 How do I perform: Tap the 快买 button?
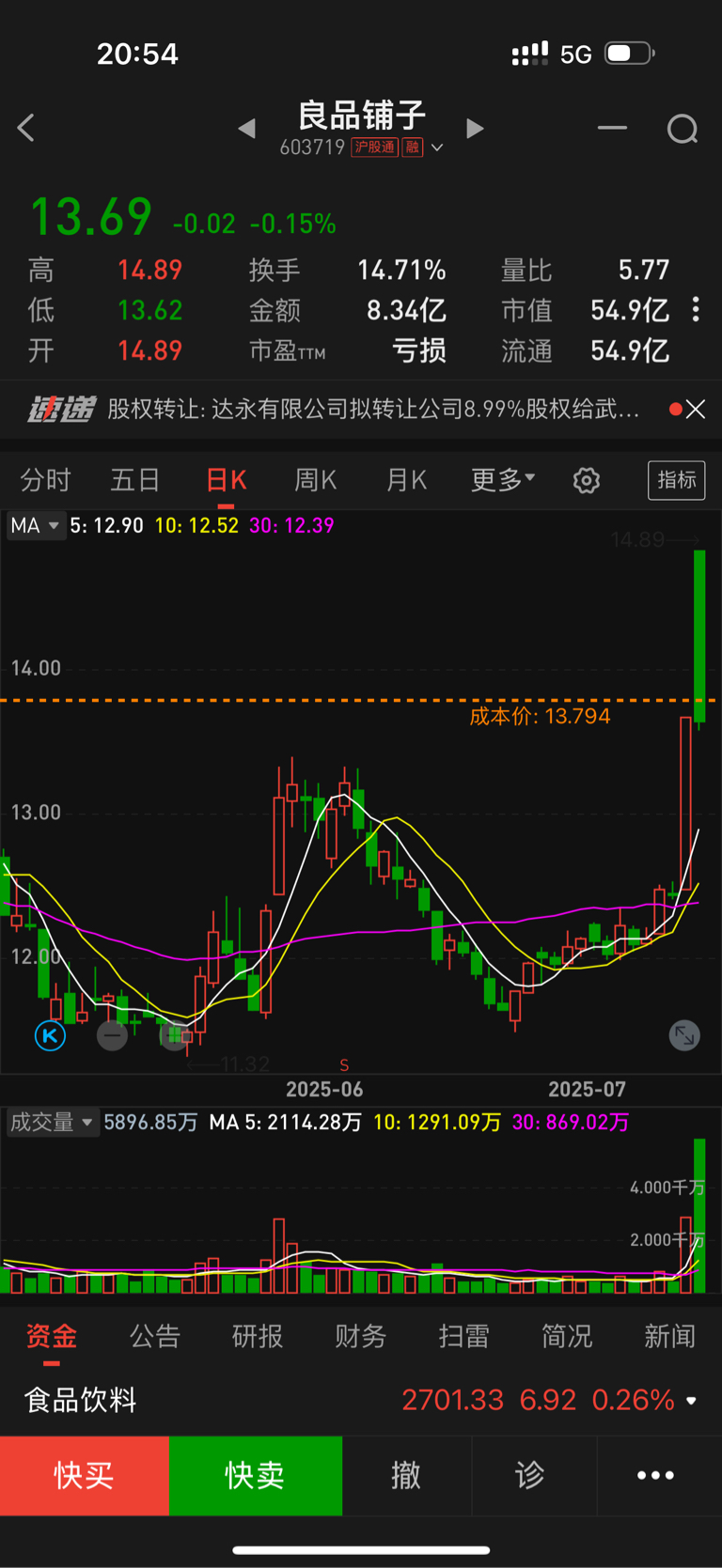pos(85,1475)
